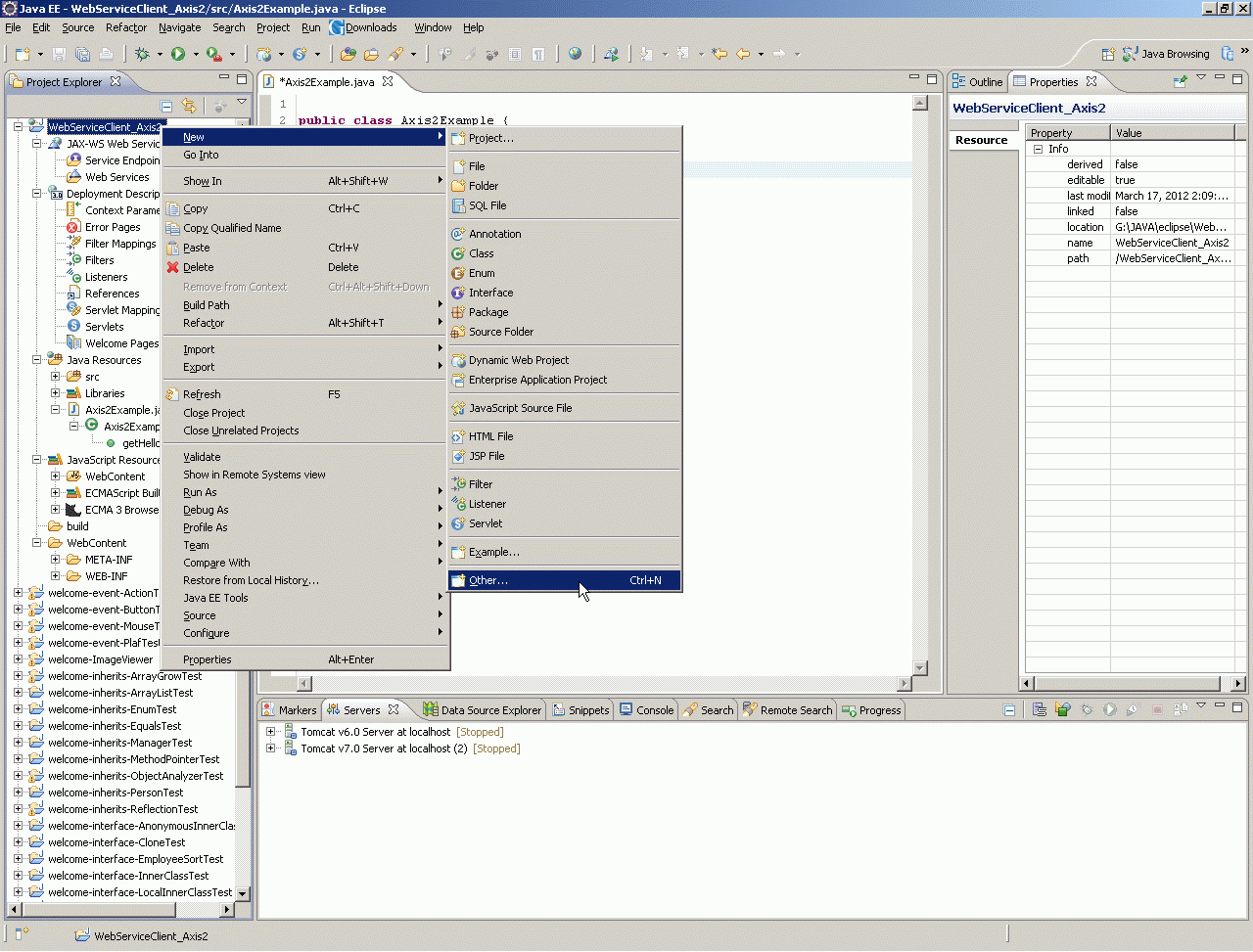Select welcome-inherits-PersonTest project
Image resolution: width=1253 pixels, height=952 pixels.
[x=116, y=793]
